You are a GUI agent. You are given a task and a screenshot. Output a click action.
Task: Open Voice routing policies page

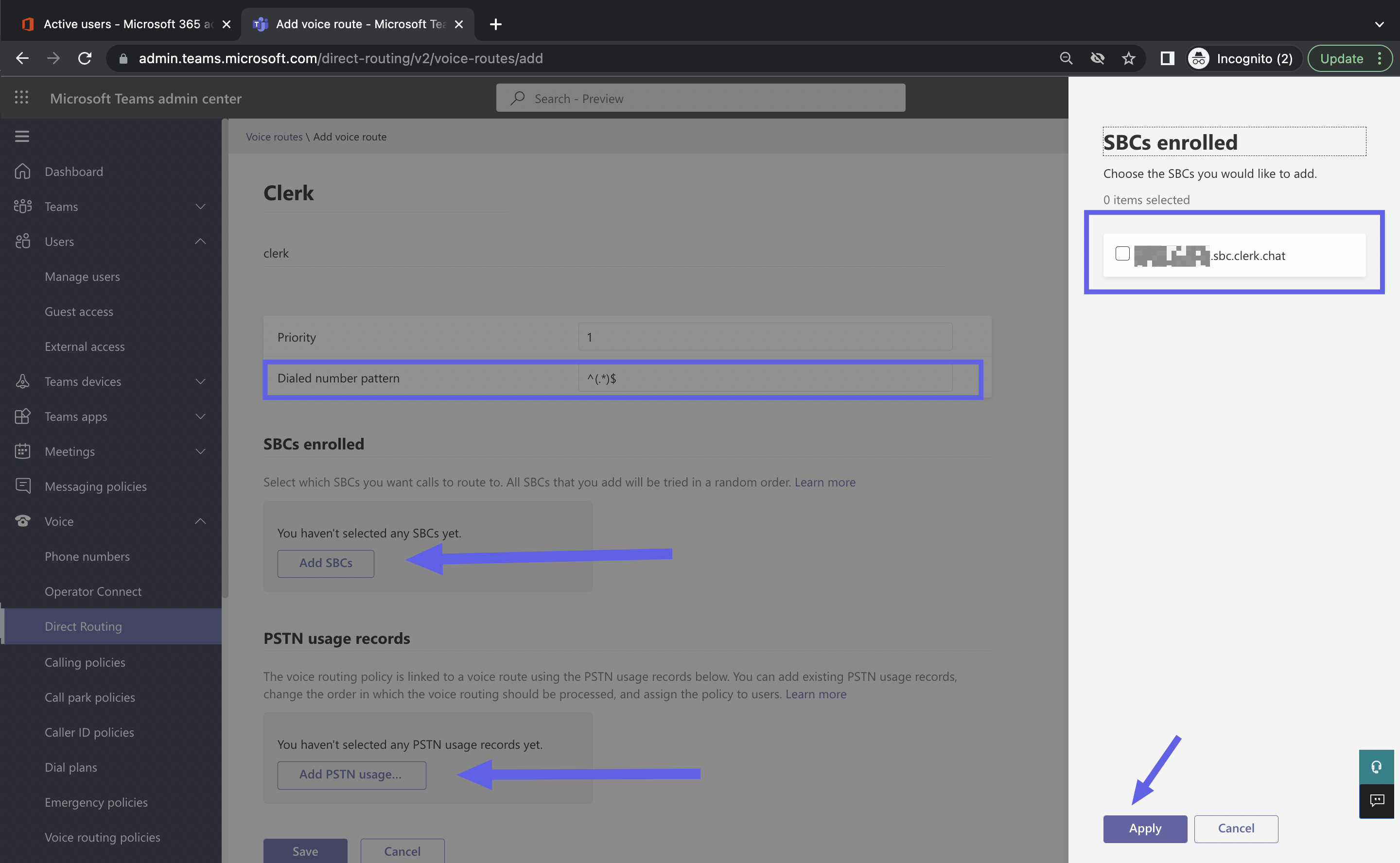click(x=102, y=837)
